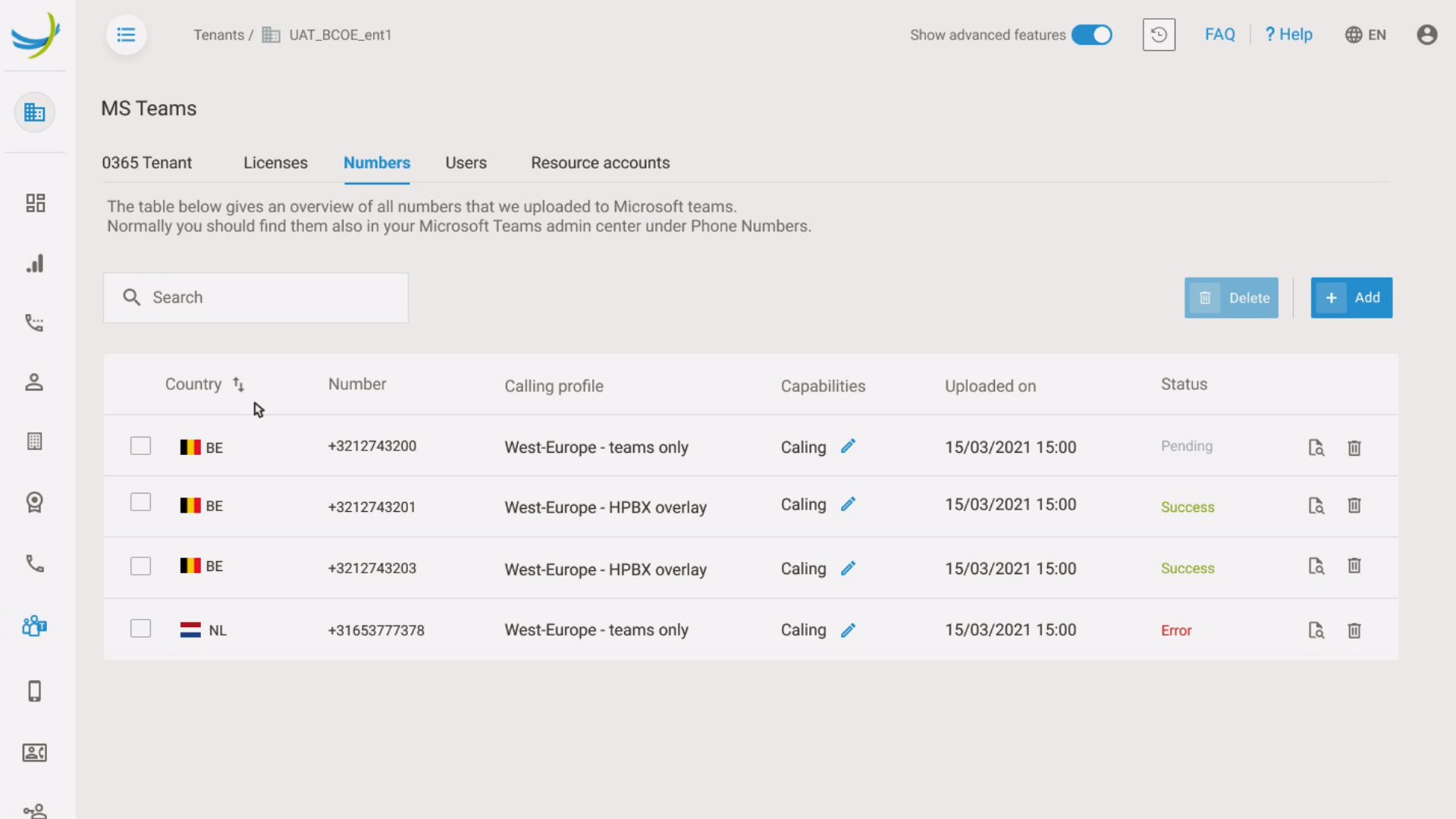Click the history/restore icon in the top bar
1456x819 pixels.
(1159, 34)
